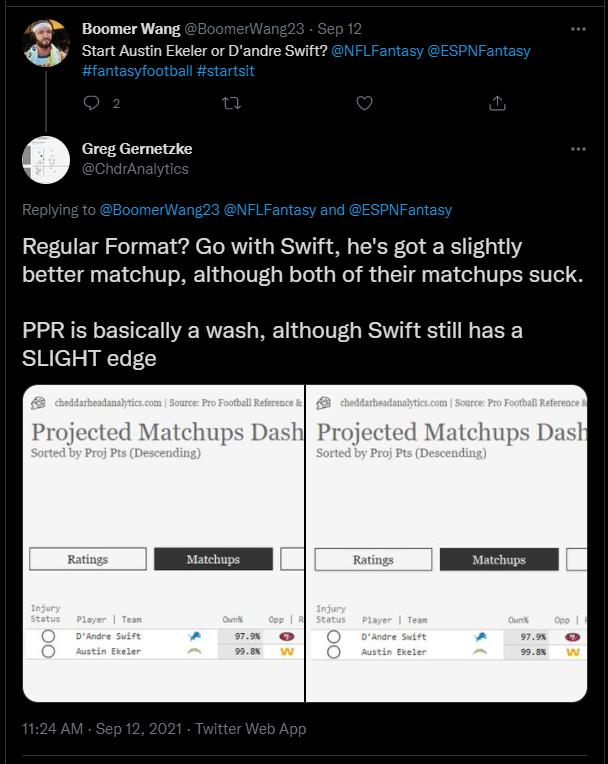Select Austin Ekeler radio circle in right image
This screenshot has width=608, height=764.
(334, 652)
